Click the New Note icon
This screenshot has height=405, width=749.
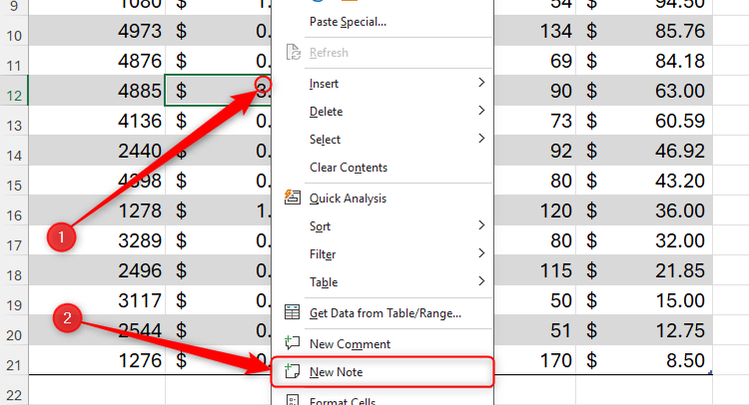292,371
